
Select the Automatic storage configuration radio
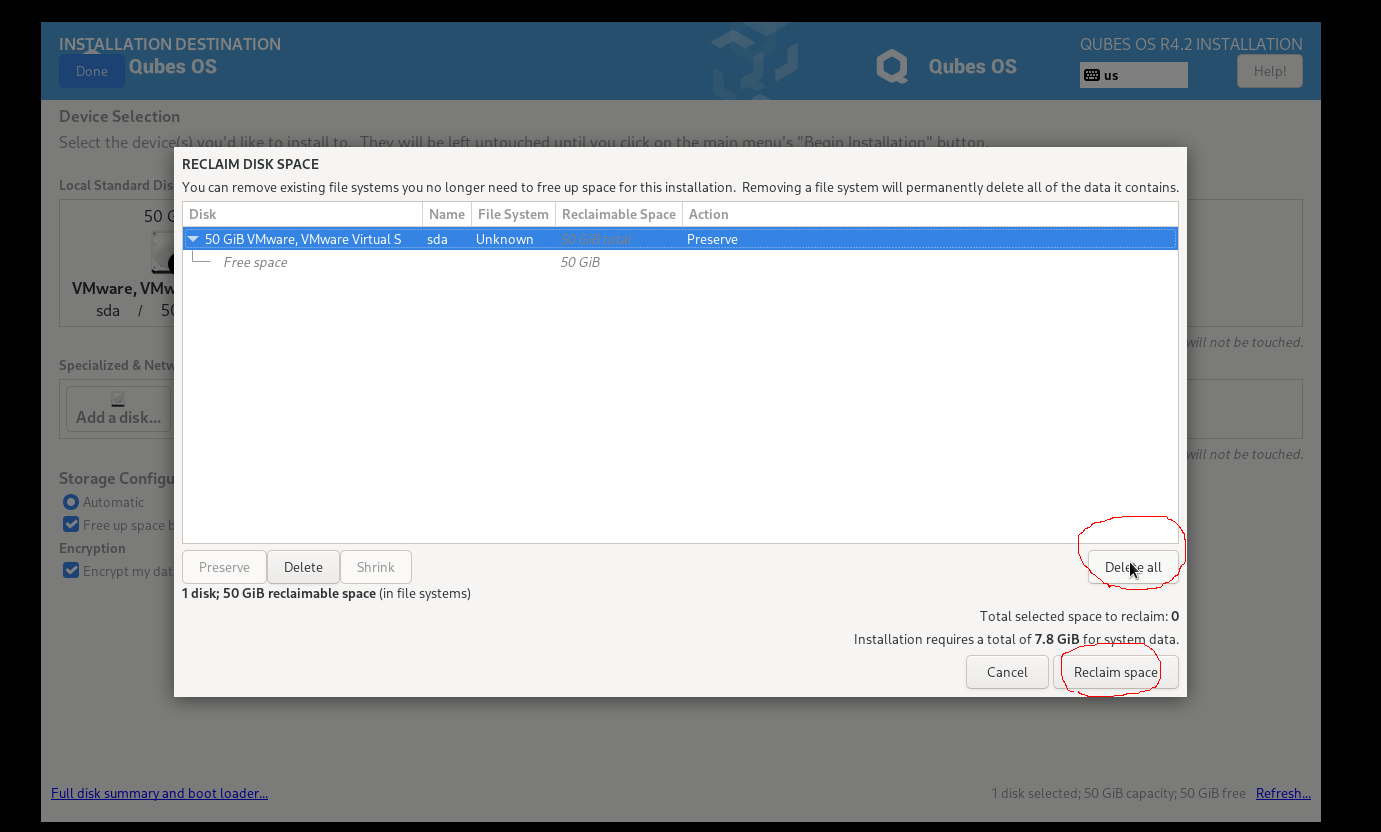pyautogui.click(x=71, y=502)
